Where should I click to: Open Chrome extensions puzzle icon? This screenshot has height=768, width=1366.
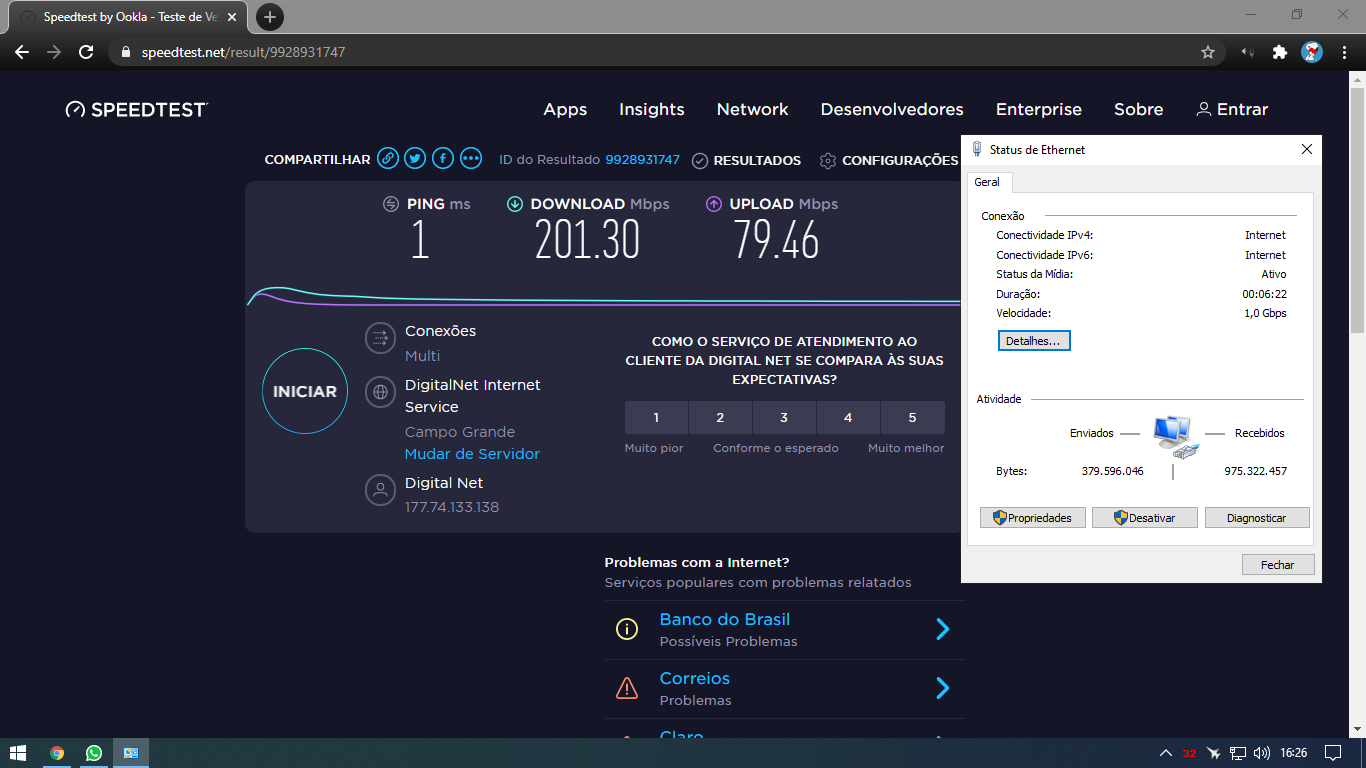tap(1279, 52)
